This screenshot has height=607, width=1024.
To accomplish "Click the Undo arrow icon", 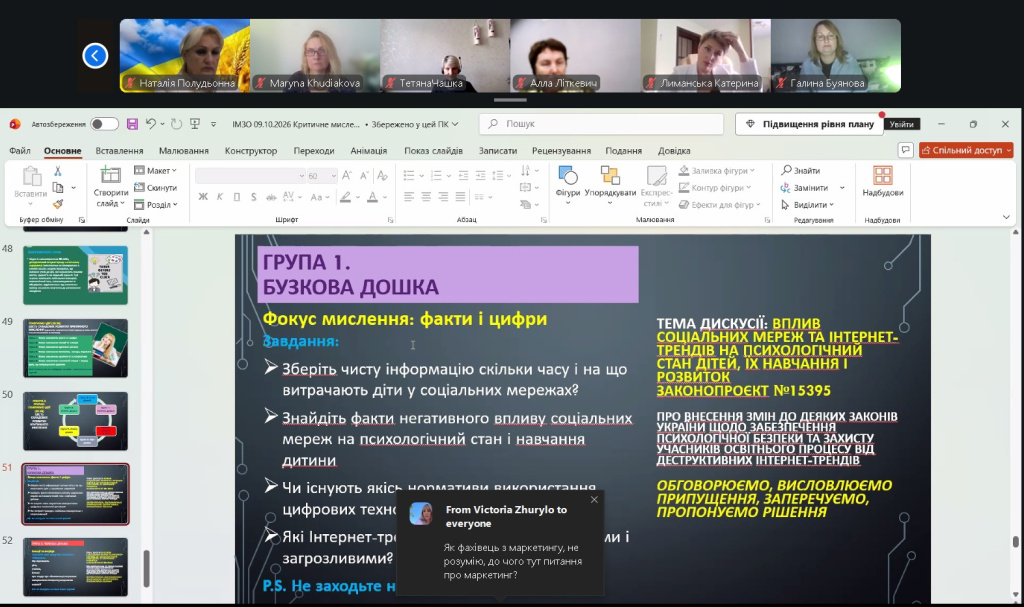I will pos(151,123).
